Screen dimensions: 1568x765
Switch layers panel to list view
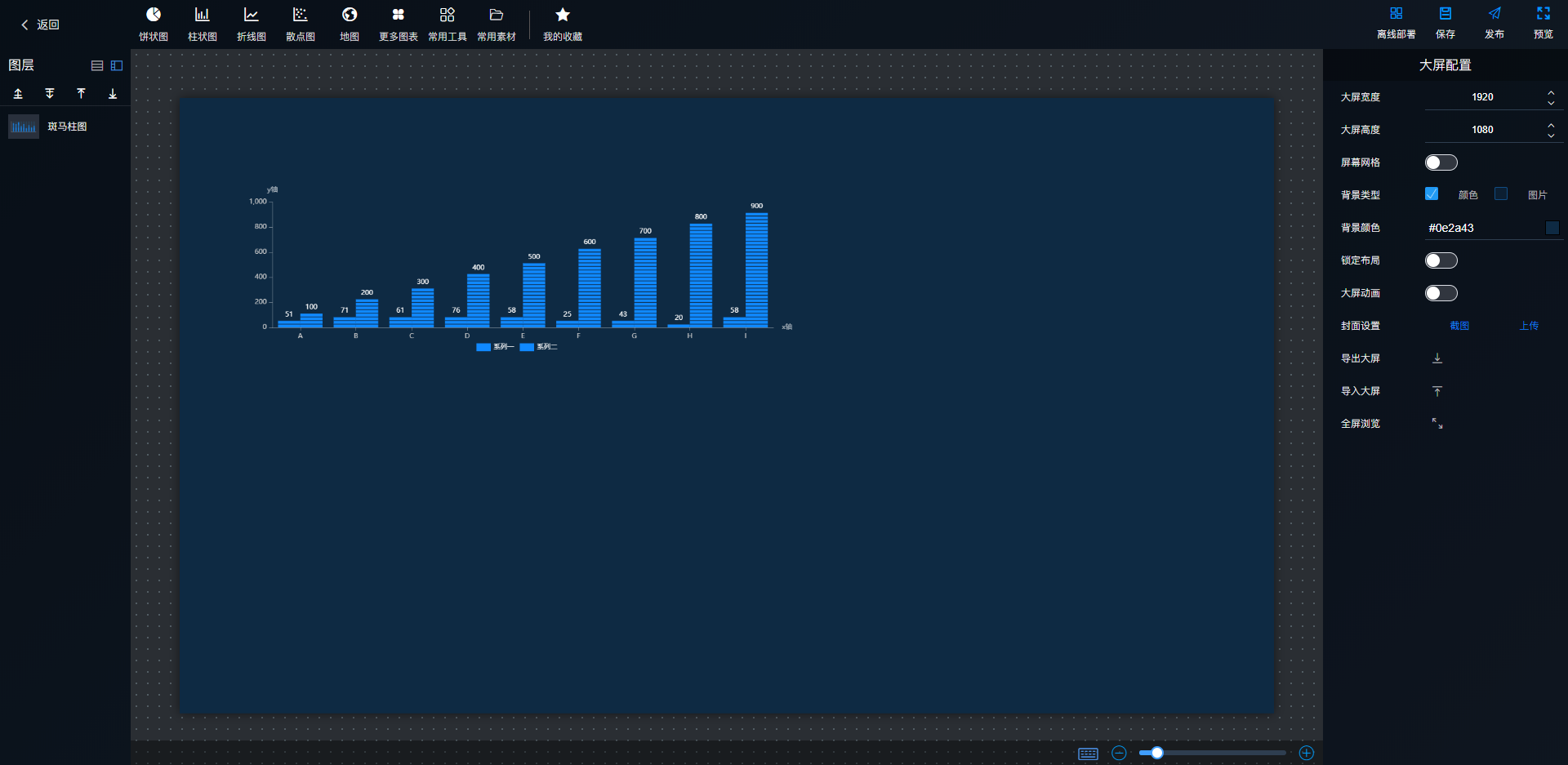tap(97, 65)
